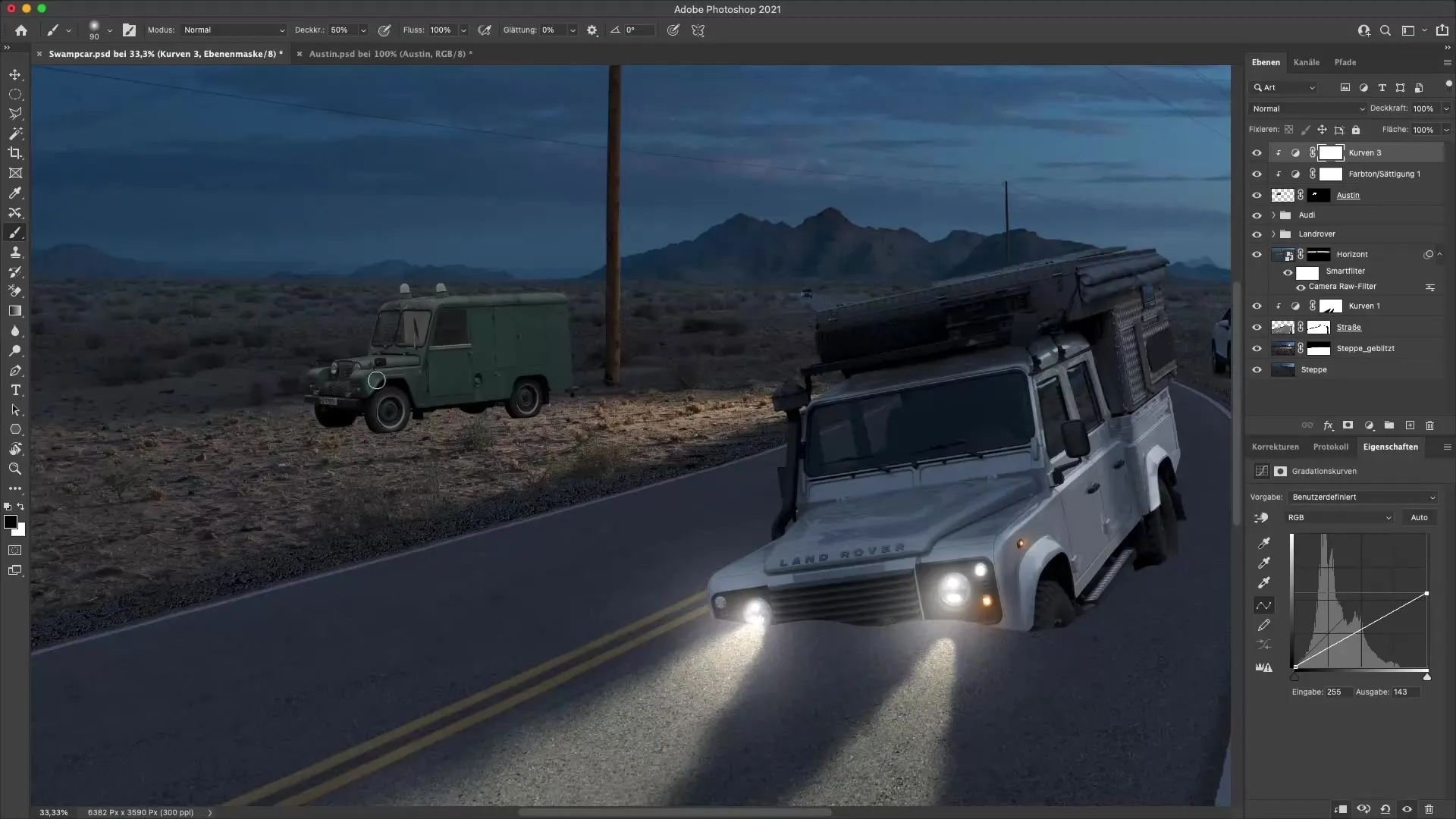Image resolution: width=1456 pixels, height=819 pixels.
Task: Select the Move tool
Action: 15,74
